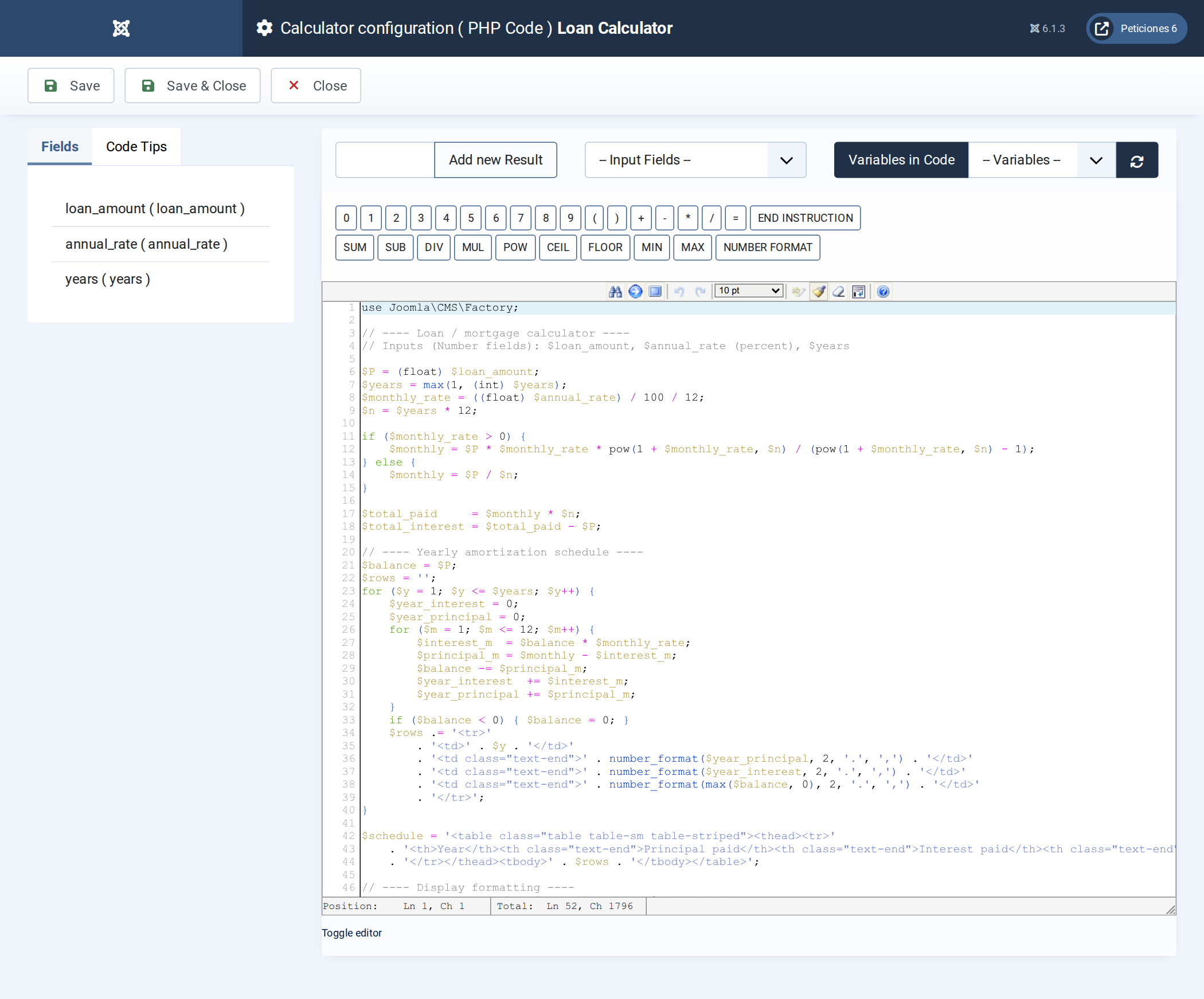Image resolution: width=1204 pixels, height=999 pixels.
Task: Open the Input Fields dropdown
Action: tap(695, 160)
